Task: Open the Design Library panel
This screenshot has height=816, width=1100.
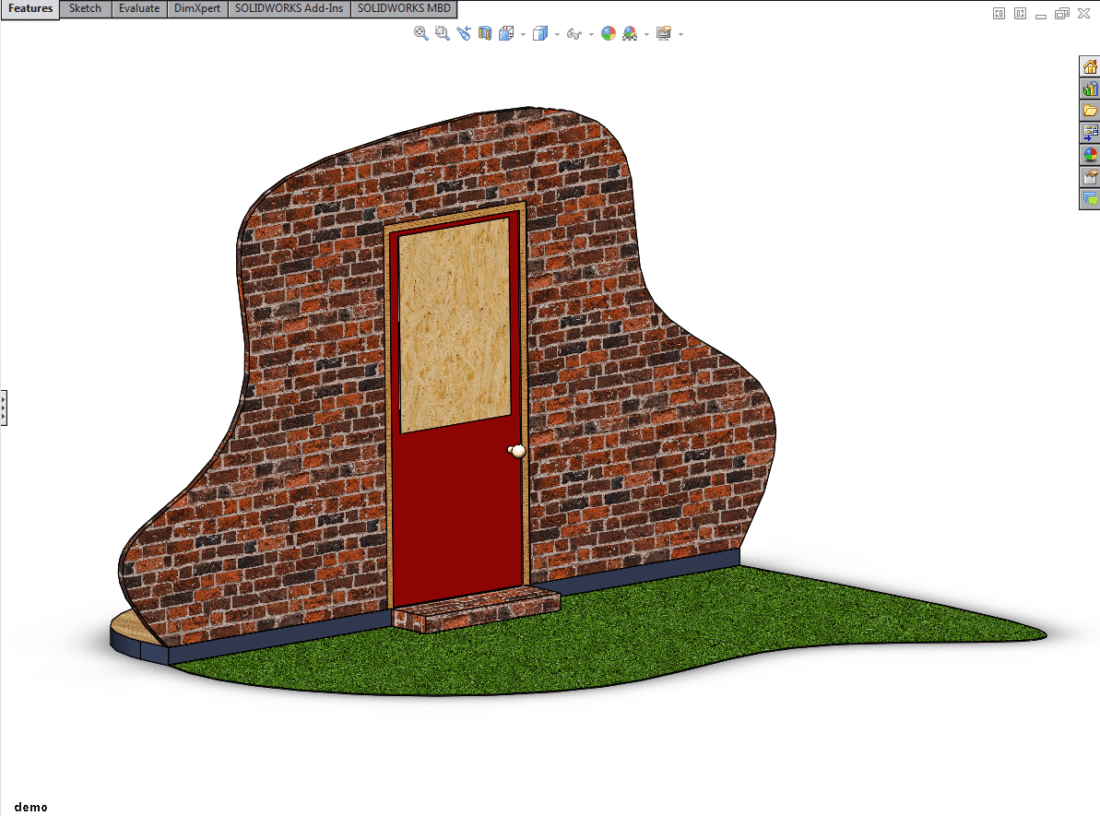Action: [x=1090, y=89]
